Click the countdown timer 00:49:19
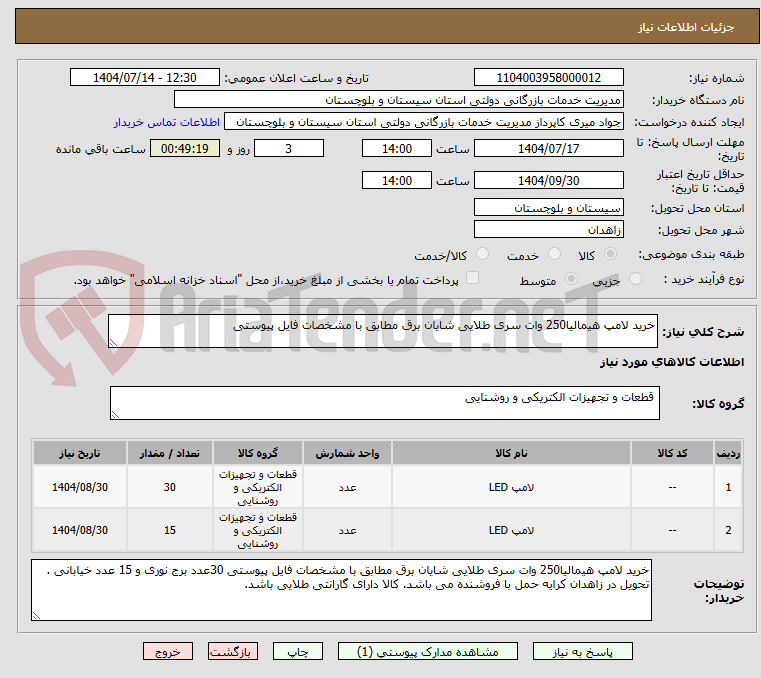 (185, 149)
